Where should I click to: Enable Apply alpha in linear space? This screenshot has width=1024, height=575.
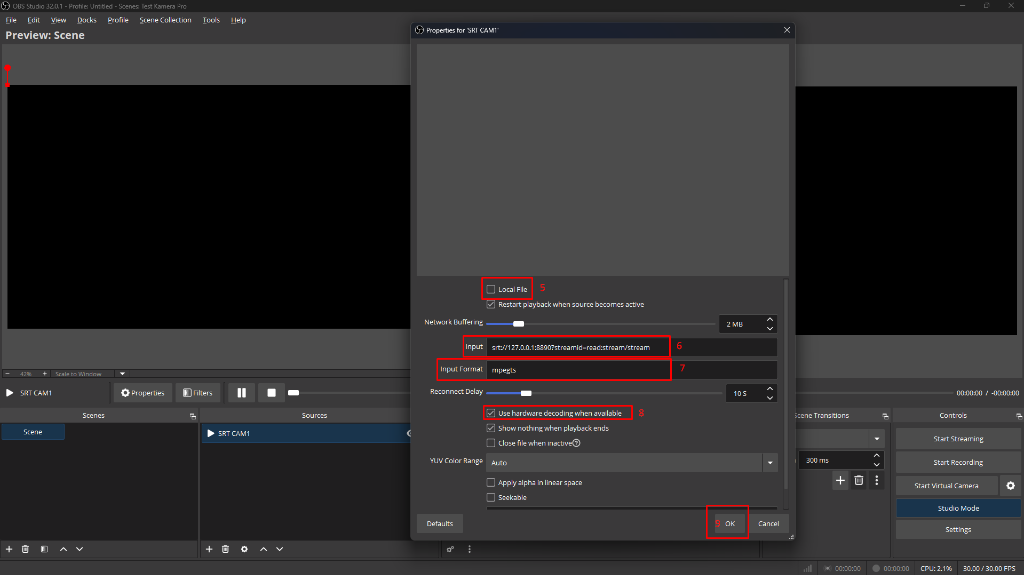tap(491, 482)
